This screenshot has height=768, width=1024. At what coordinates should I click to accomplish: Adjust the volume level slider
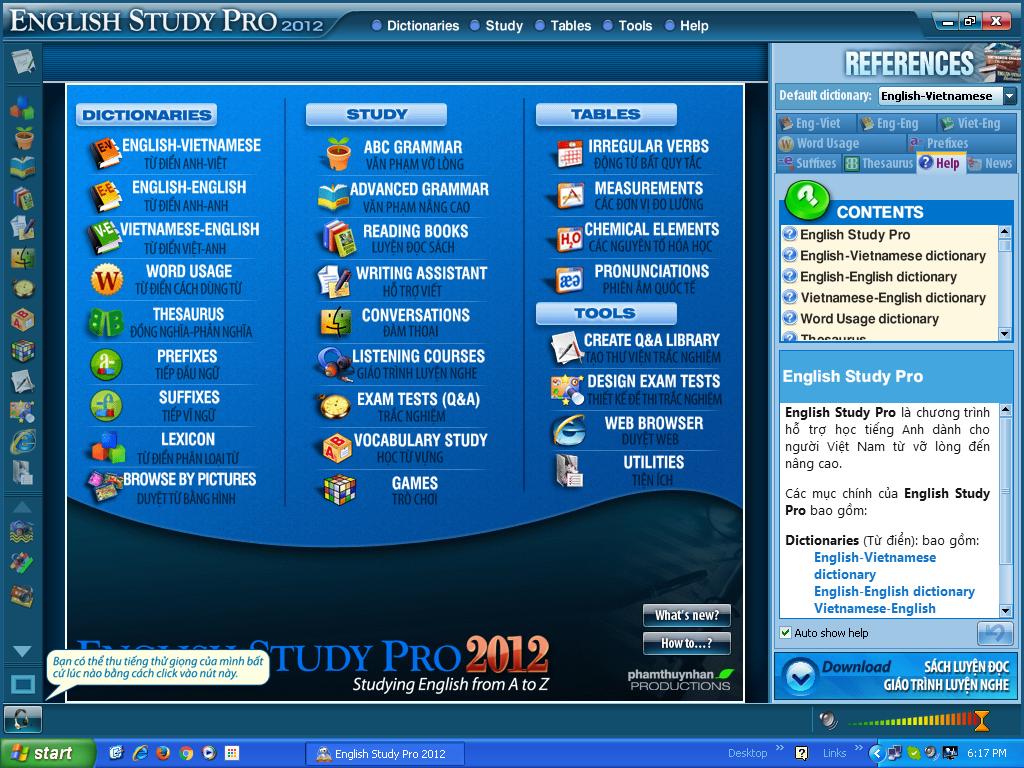(x=981, y=721)
